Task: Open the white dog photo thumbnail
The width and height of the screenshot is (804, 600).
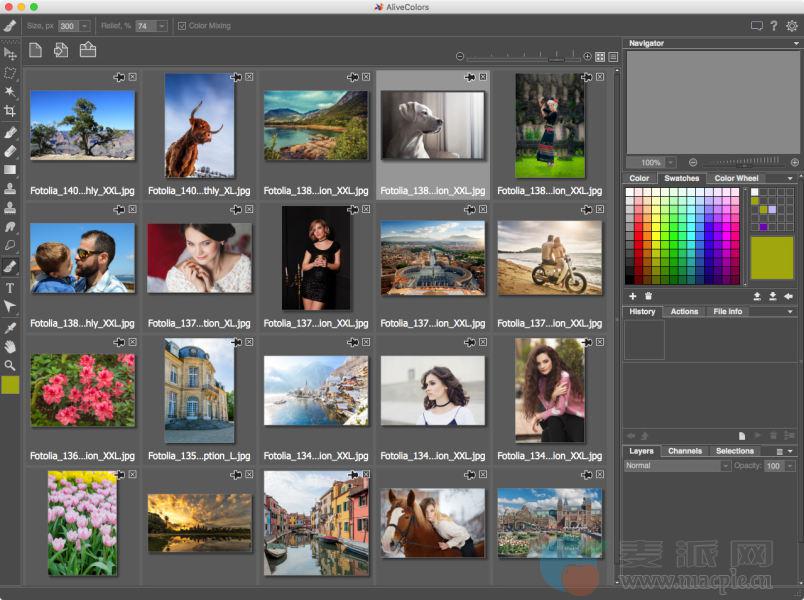Action: click(432, 125)
